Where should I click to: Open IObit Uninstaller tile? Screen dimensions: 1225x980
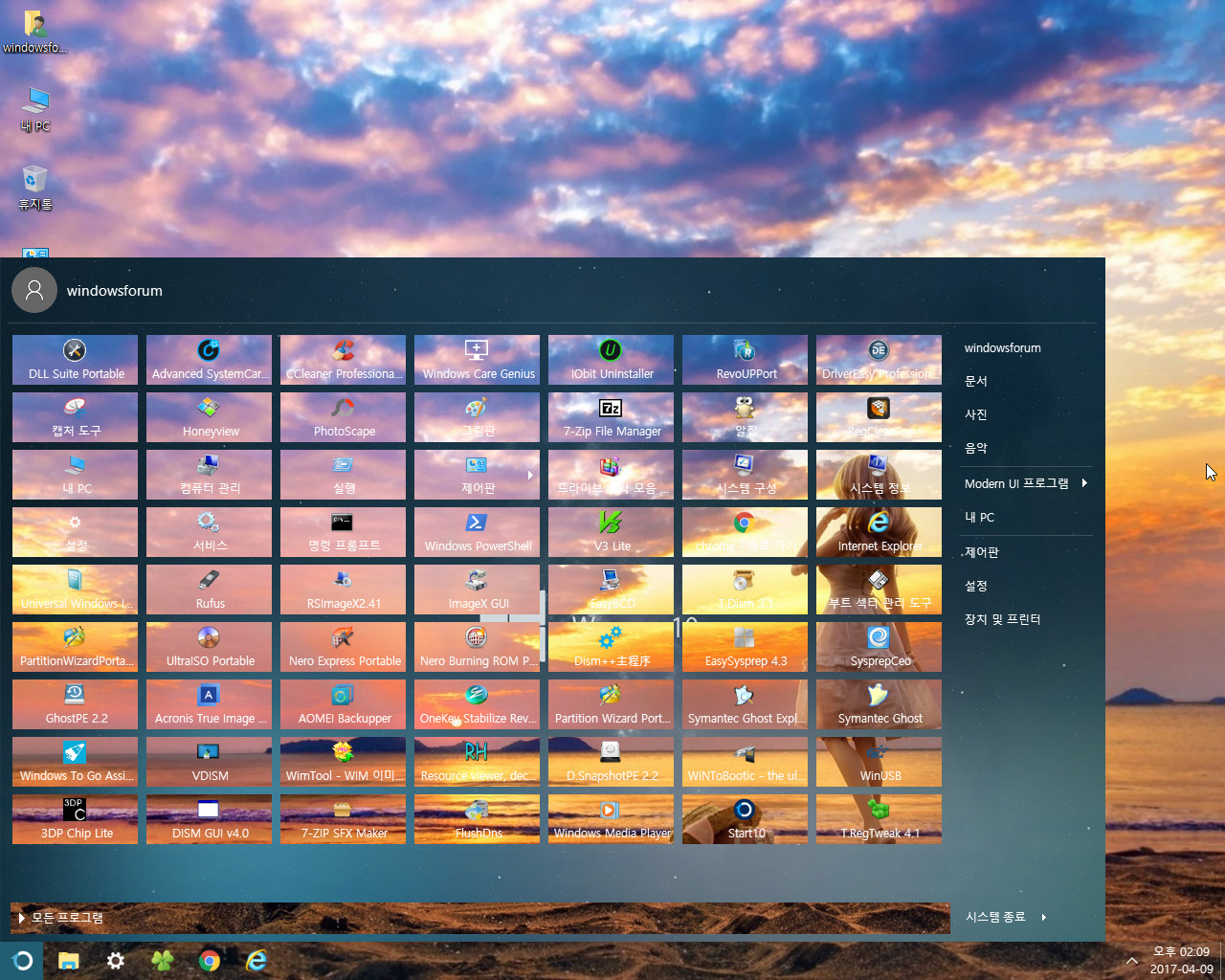(x=611, y=360)
